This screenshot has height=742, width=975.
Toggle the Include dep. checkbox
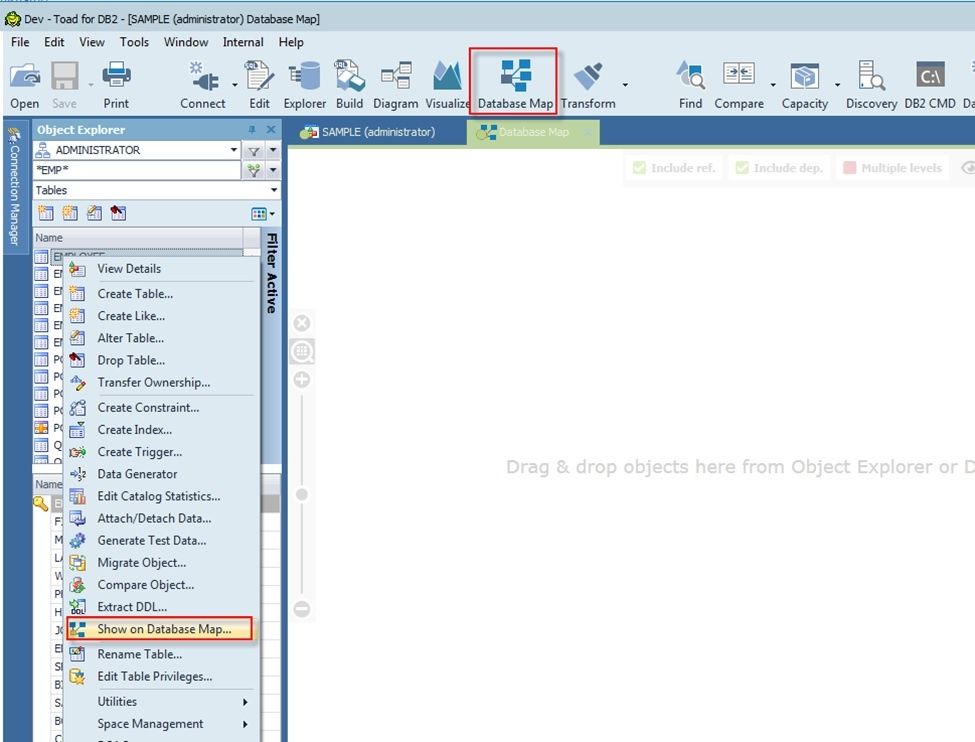[742, 168]
